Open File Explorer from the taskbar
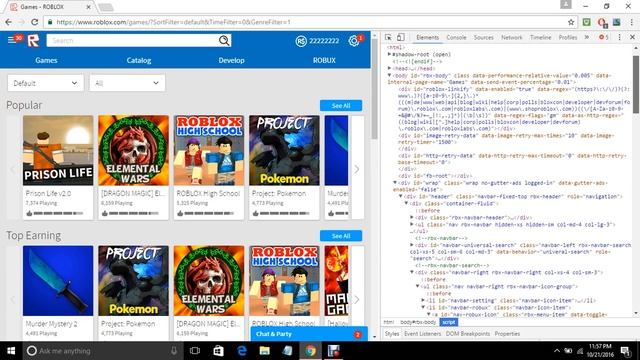This screenshot has width=640, height=360. 264,351
